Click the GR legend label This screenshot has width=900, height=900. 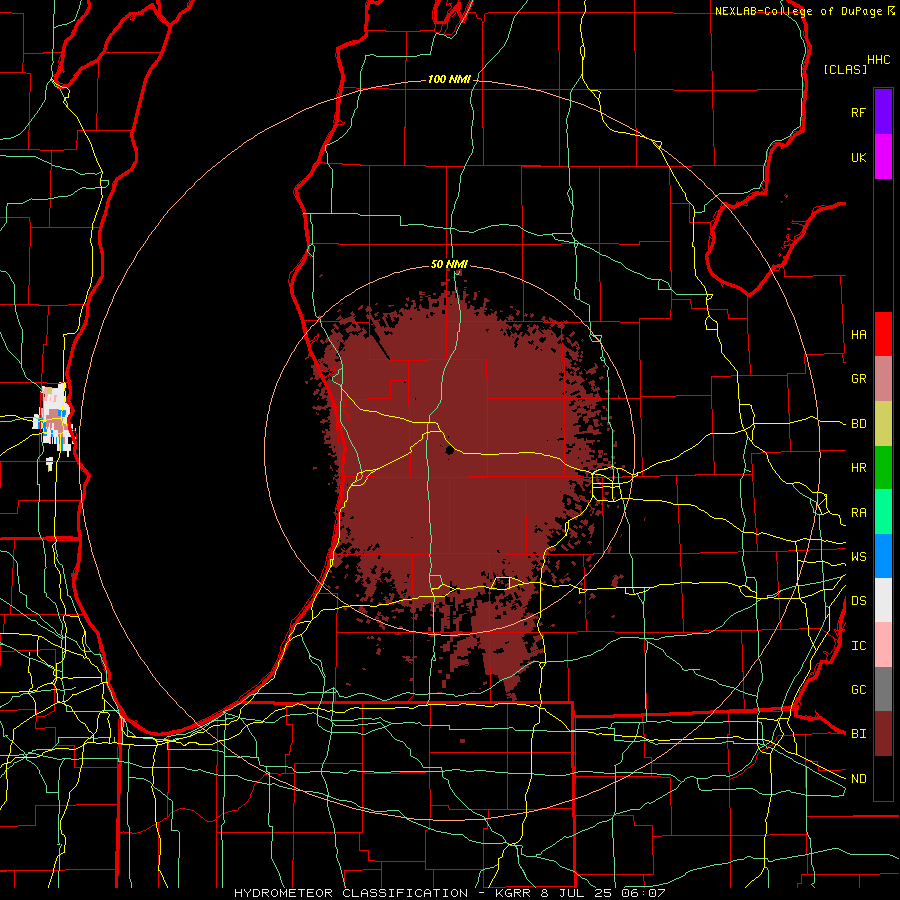(x=858, y=379)
